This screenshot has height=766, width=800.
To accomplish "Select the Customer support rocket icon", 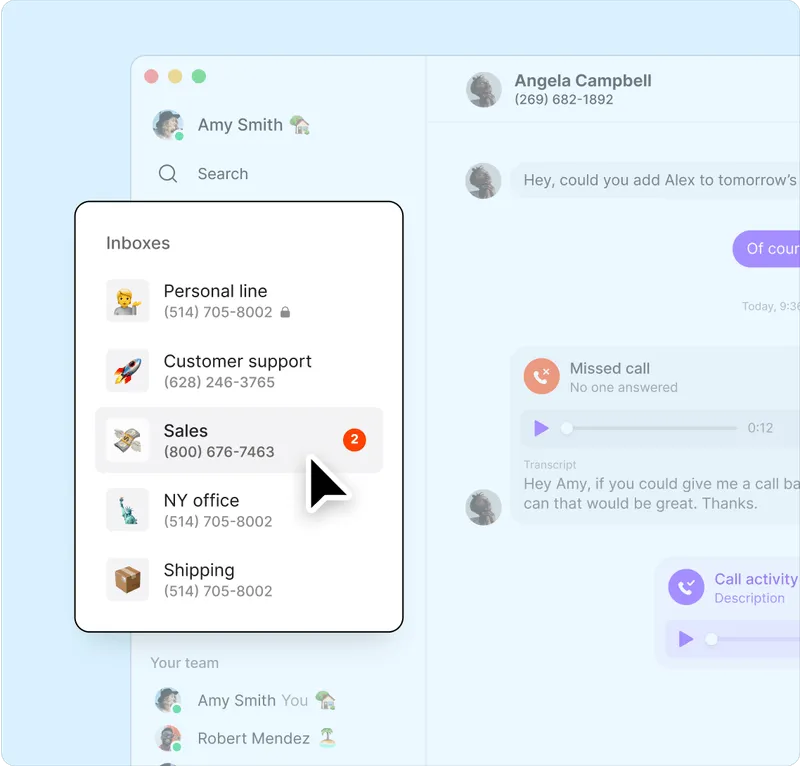I will point(128,370).
